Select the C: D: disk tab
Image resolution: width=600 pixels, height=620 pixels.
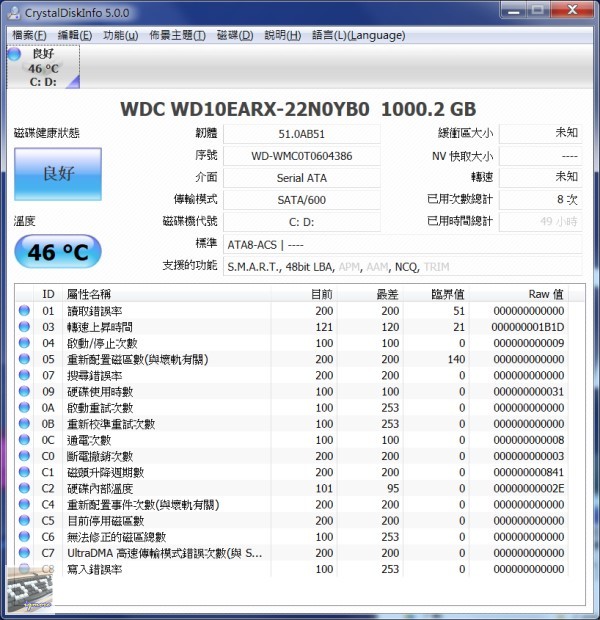click(43, 67)
